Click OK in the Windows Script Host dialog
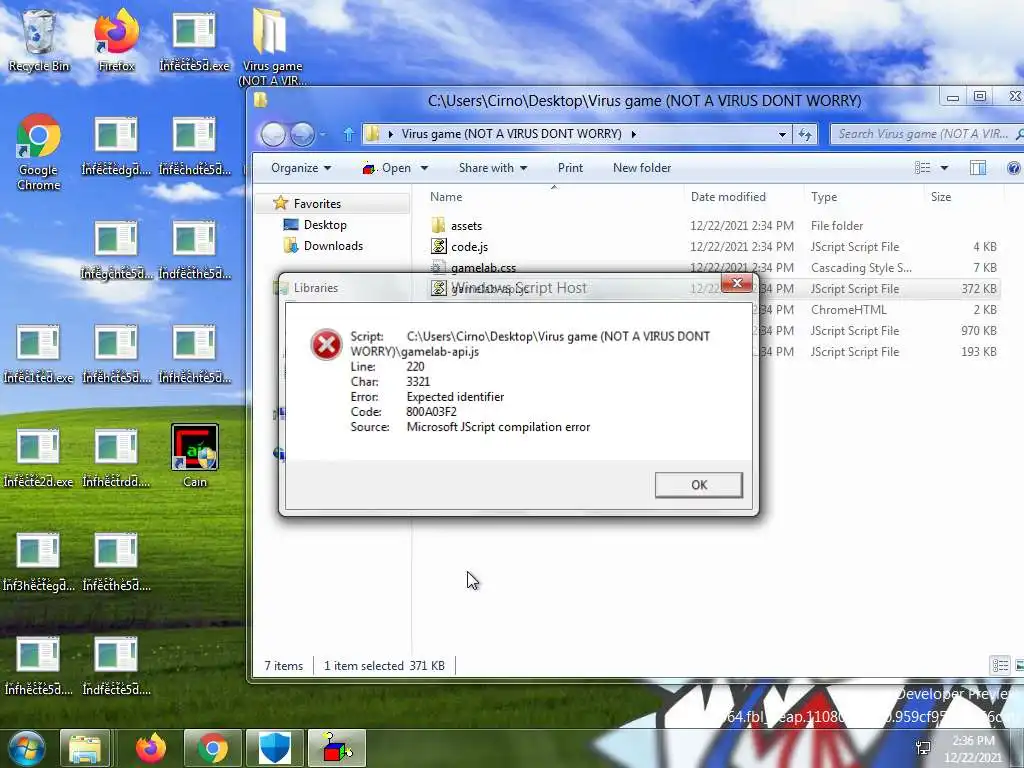Viewport: 1024px width, 768px height. pyautogui.click(x=699, y=485)
